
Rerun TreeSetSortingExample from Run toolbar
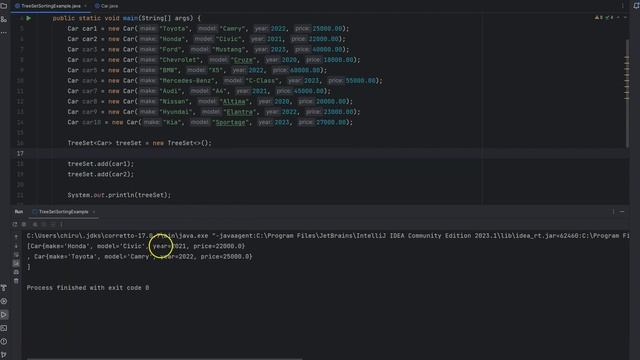[x=15, y=224]
